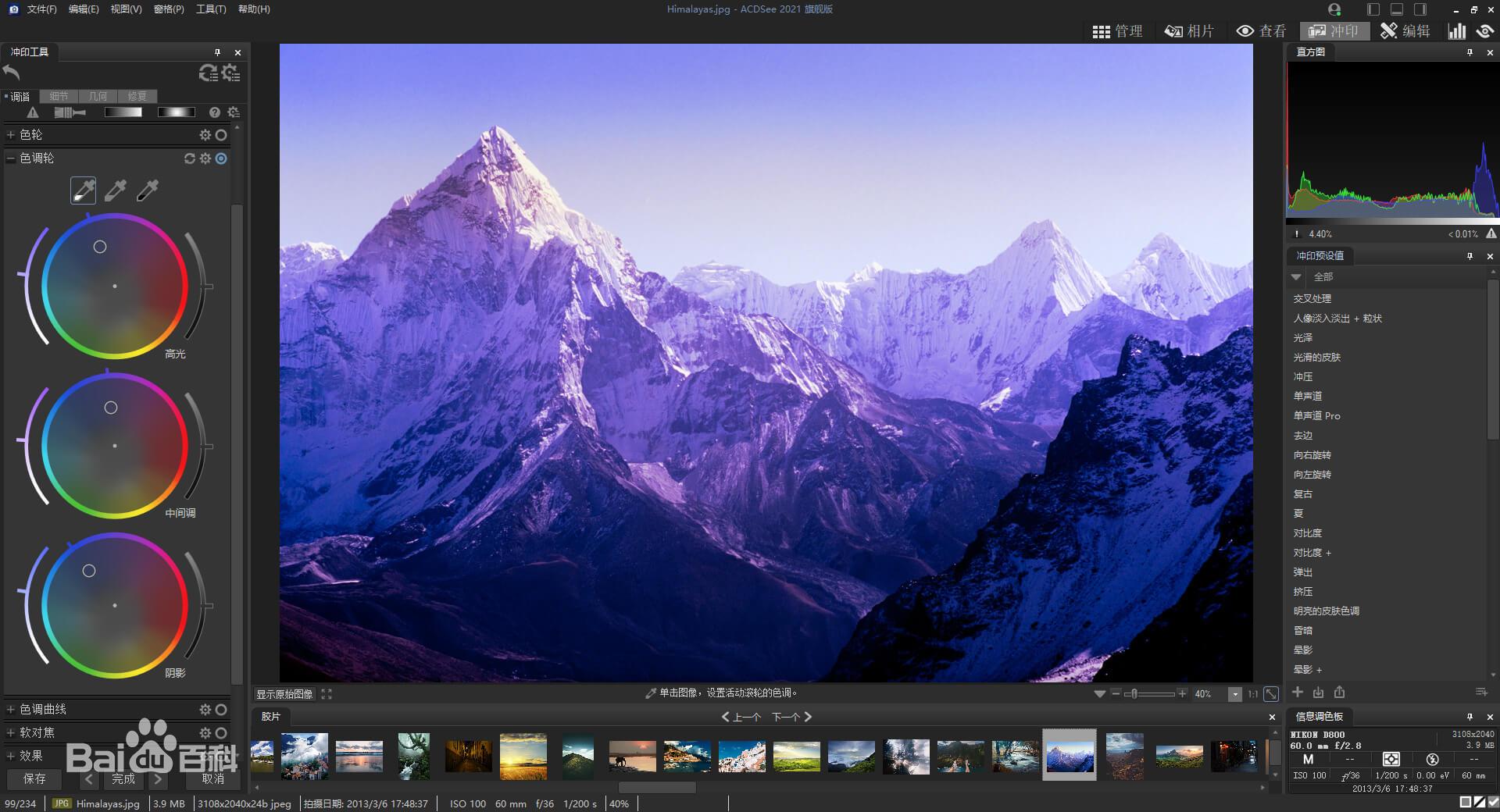Open the 文件(F) menu

tap(42, 9)
